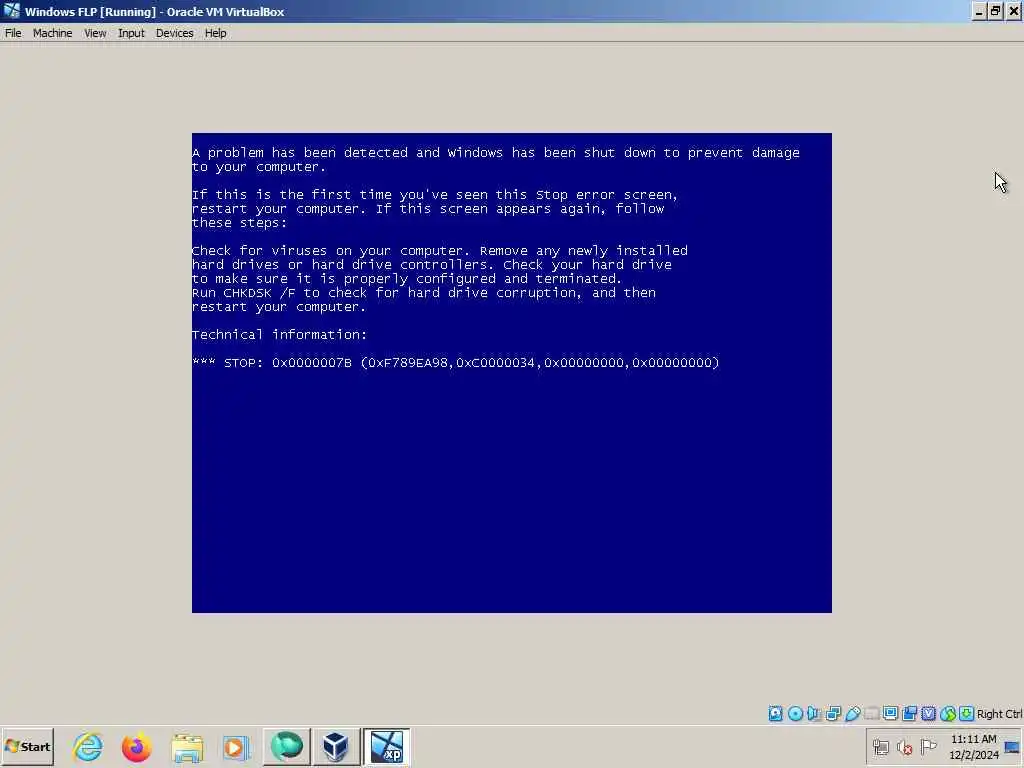Launch Internet Explorer from taskbar
The width and height of the screenshot is (1024, 768).
point(88,746)
